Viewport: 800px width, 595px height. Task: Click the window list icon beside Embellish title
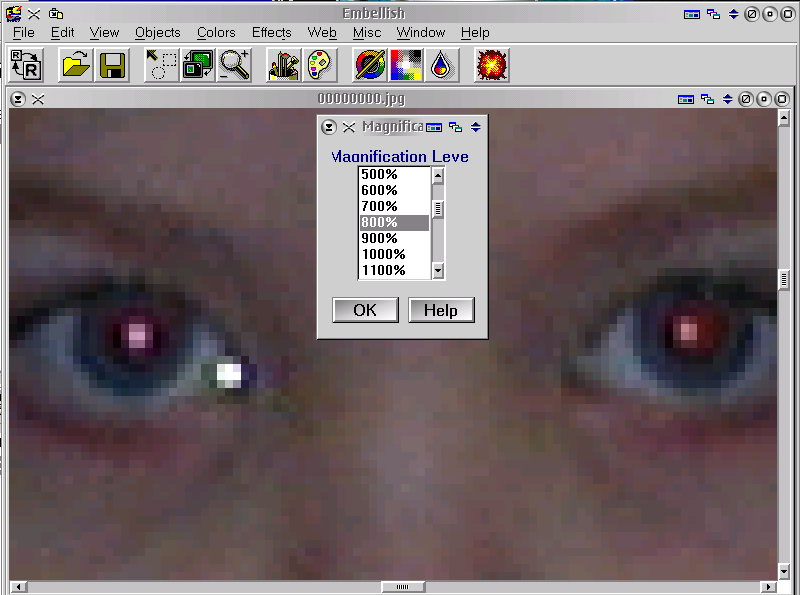click(x=56, y=14)
